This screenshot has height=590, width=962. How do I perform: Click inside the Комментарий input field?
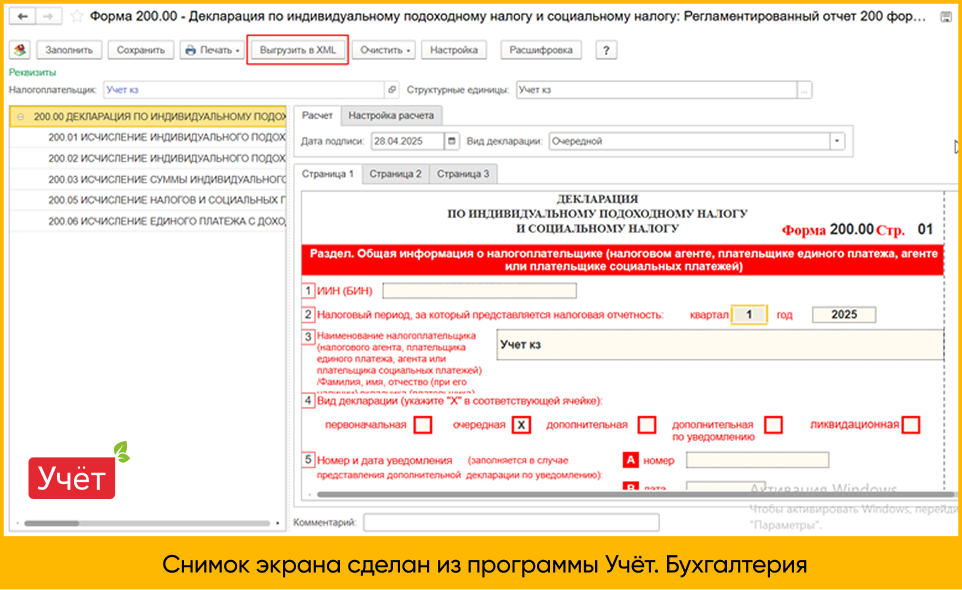[x=510, y=521]
